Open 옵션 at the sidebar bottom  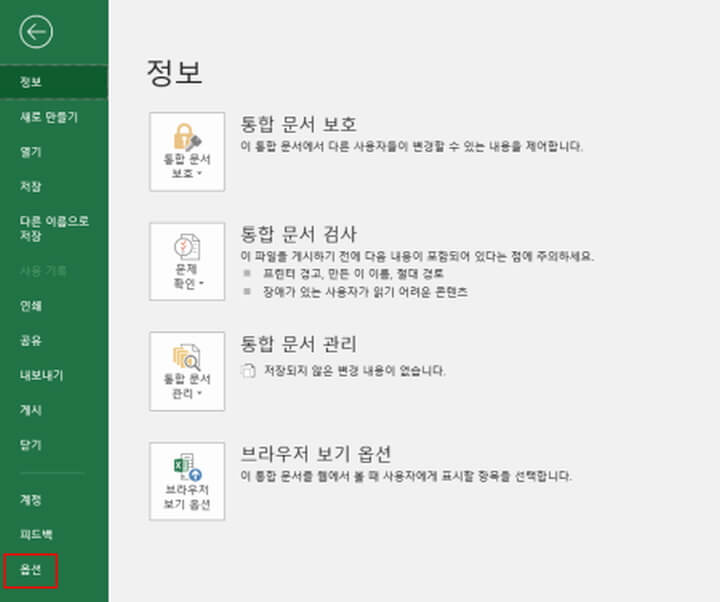coord(31,570)
